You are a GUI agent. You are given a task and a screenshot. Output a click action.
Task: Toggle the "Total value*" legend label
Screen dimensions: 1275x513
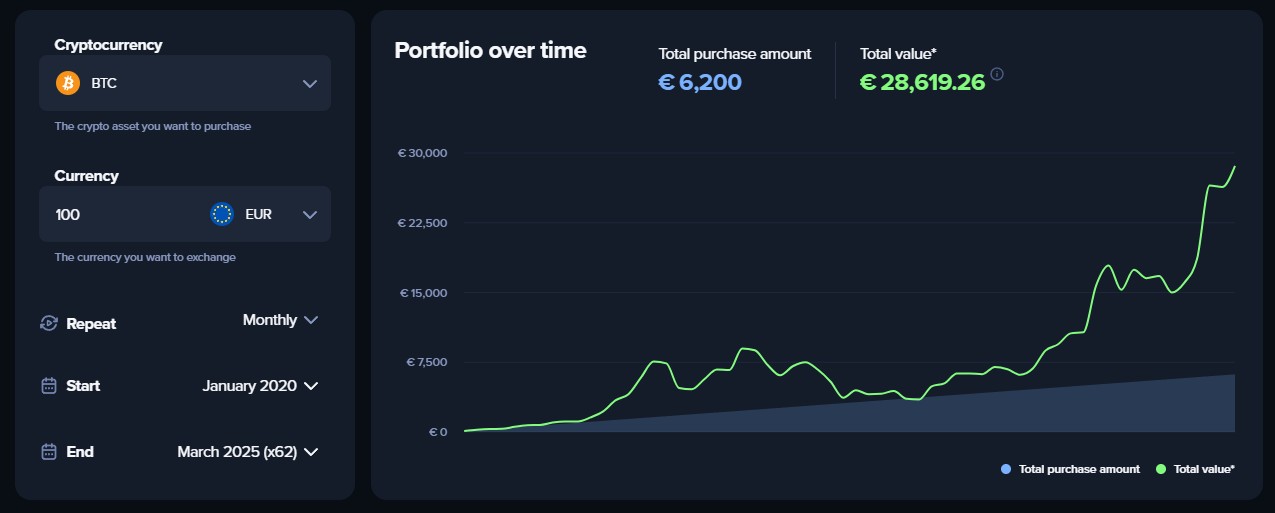point(1204,469)
